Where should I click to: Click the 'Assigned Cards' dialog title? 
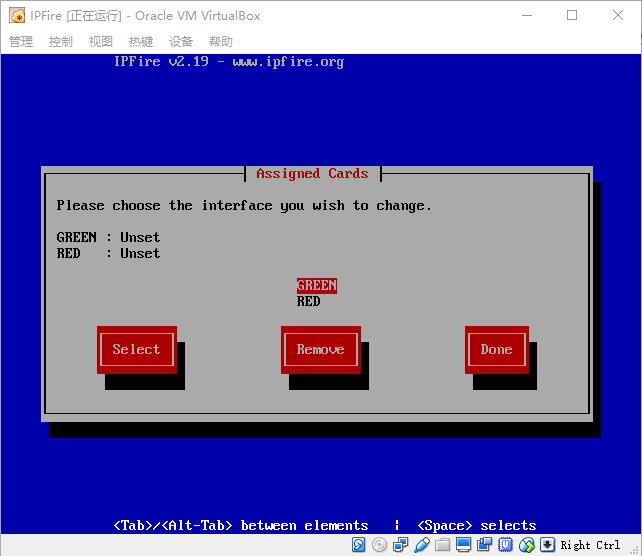[x=312, y=174]
